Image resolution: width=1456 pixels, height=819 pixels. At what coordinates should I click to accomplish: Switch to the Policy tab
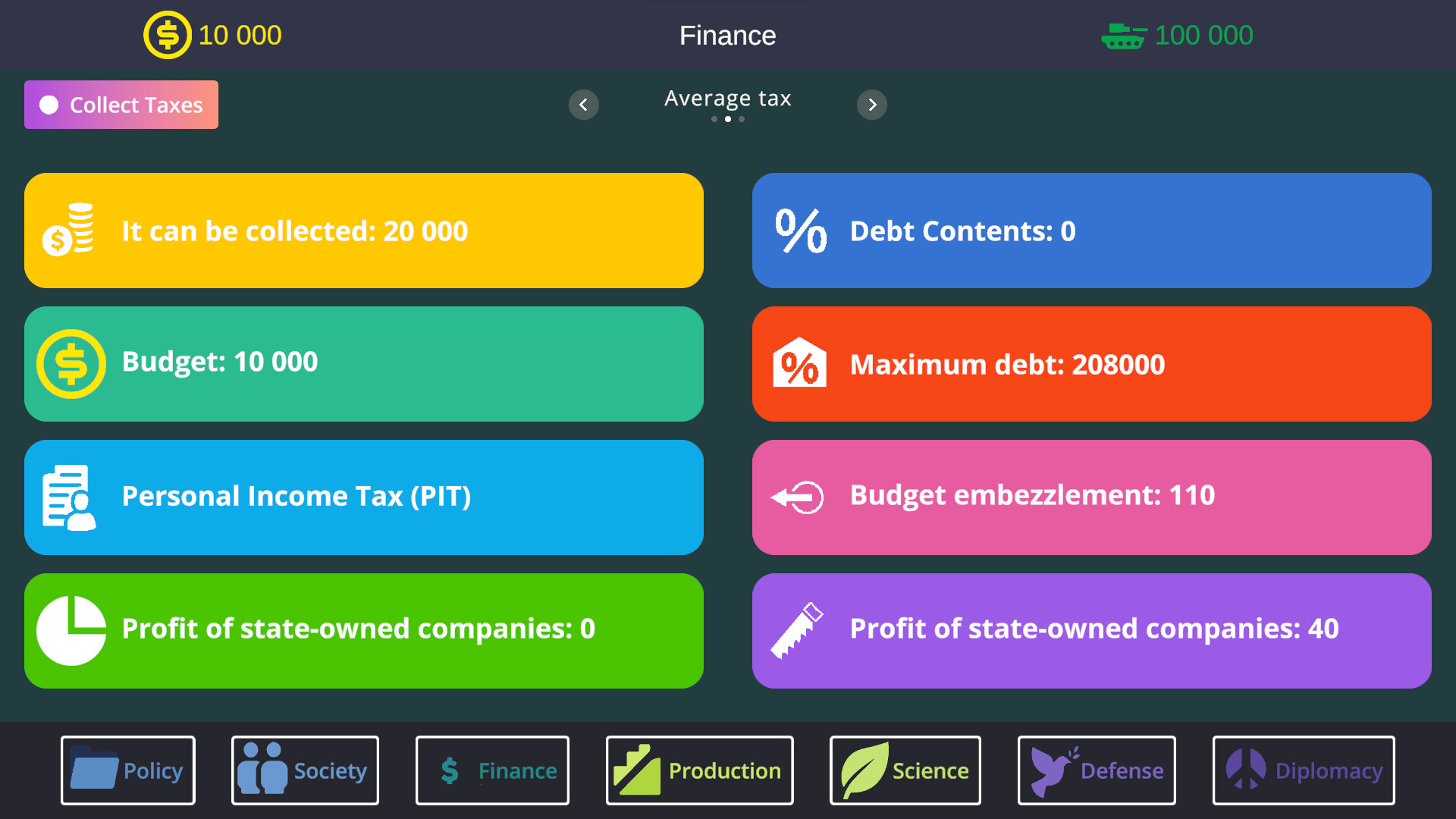tap(128, 770)
